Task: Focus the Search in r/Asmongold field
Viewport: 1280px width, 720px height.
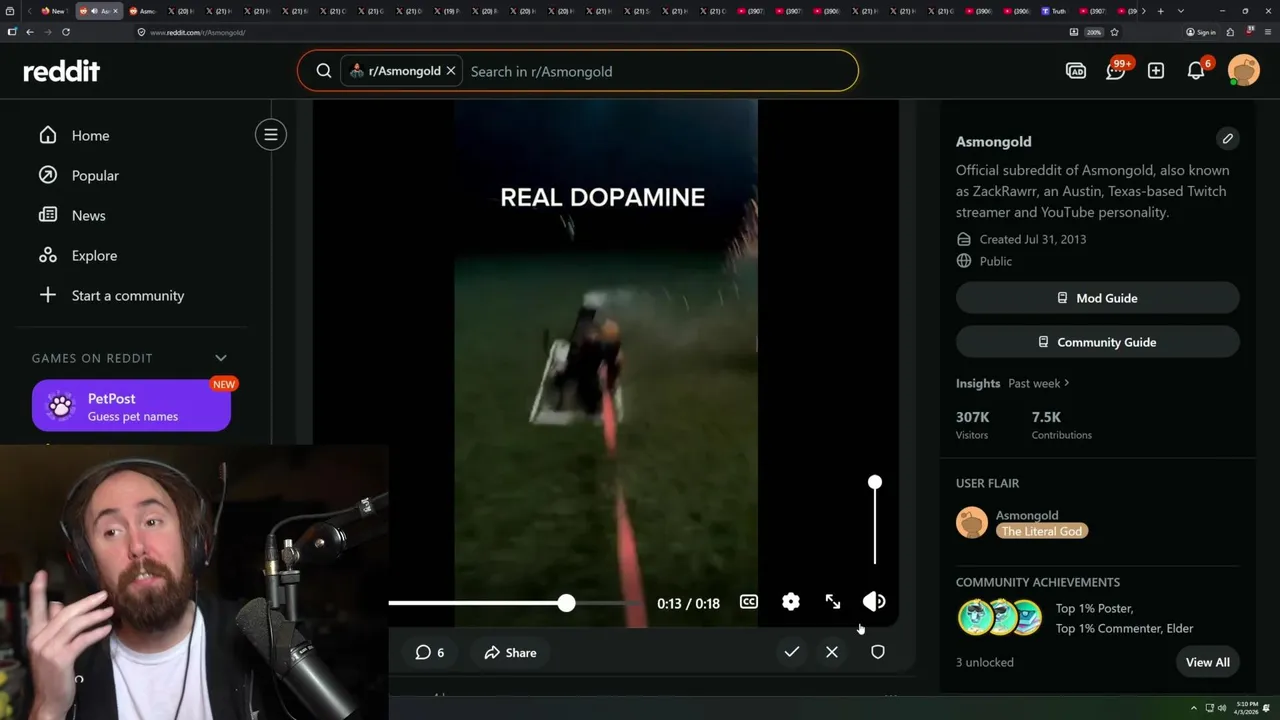Action: pos(660,71)
